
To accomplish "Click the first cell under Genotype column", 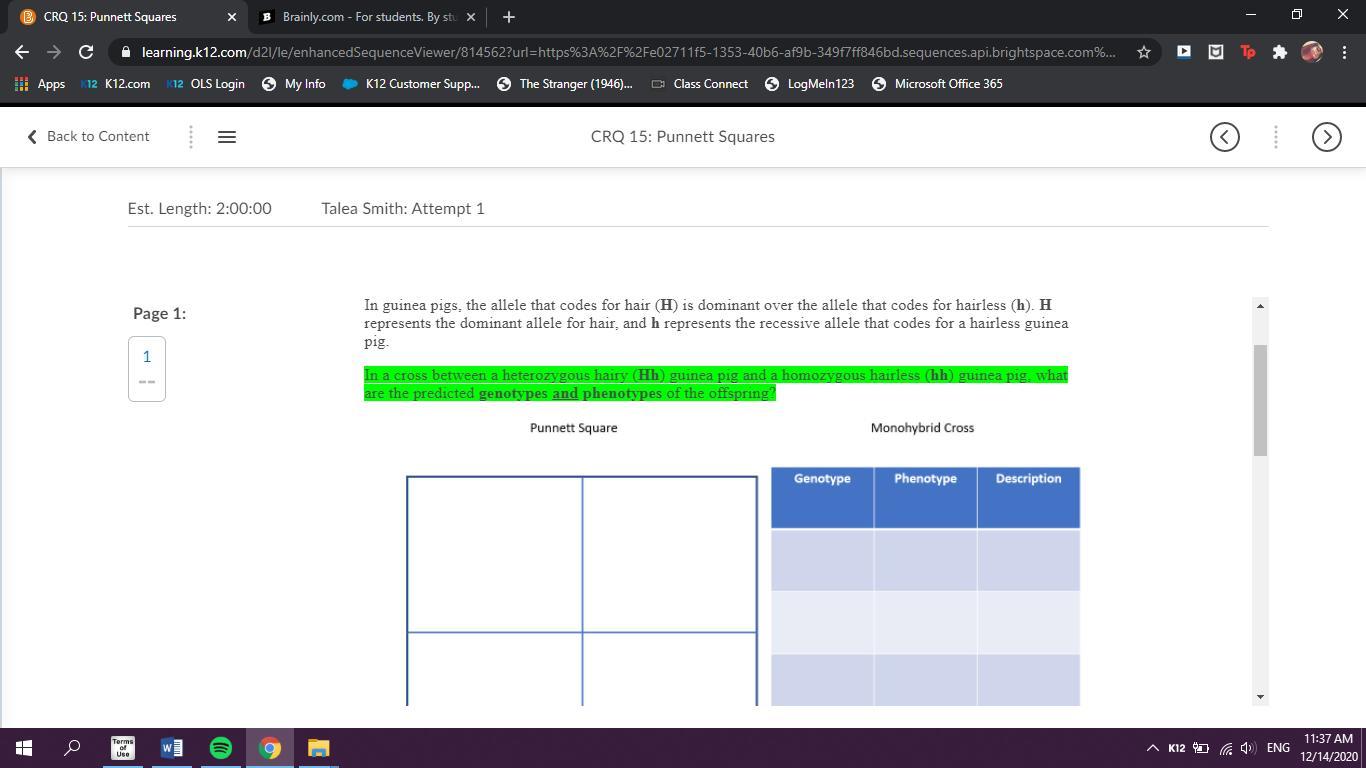I will pyautogui.click(x=822, y=560).
